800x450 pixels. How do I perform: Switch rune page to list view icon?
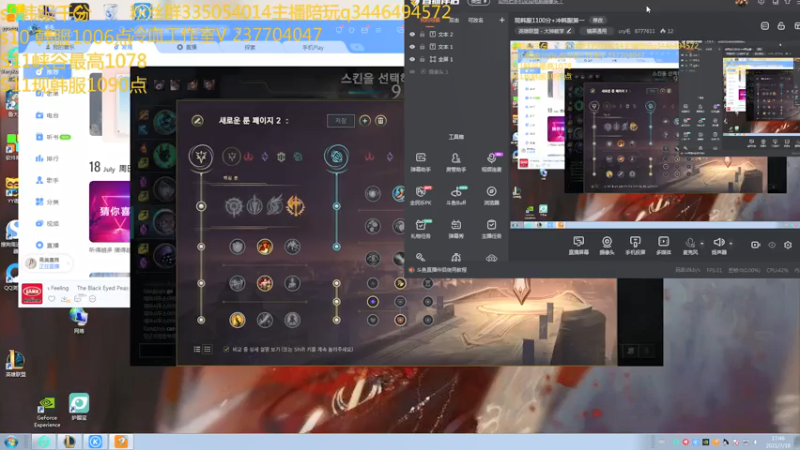click(197, 349)
